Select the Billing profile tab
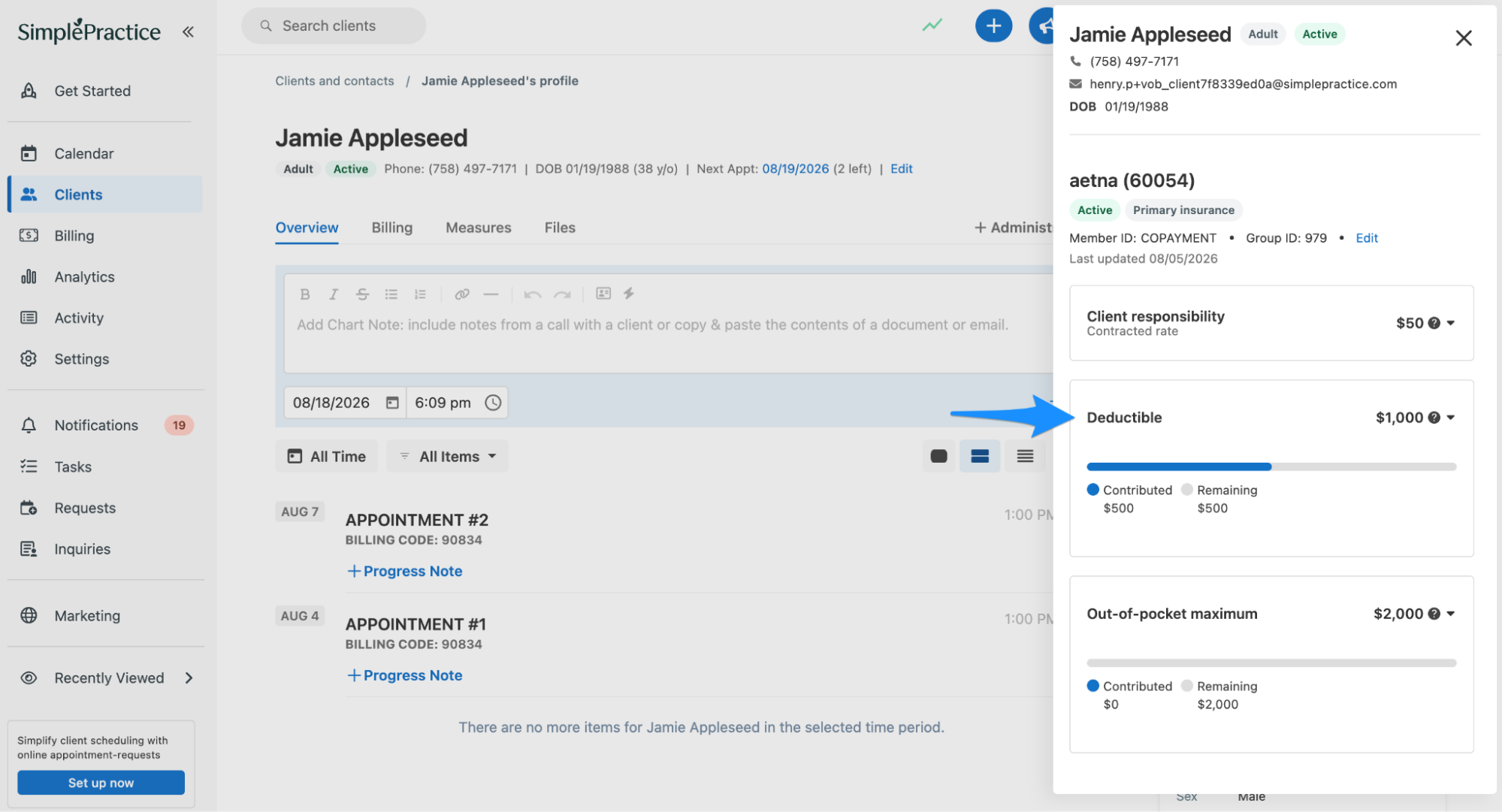This screenshot has height=812, width=1502. pyautogui.click(x=392, y=228)
